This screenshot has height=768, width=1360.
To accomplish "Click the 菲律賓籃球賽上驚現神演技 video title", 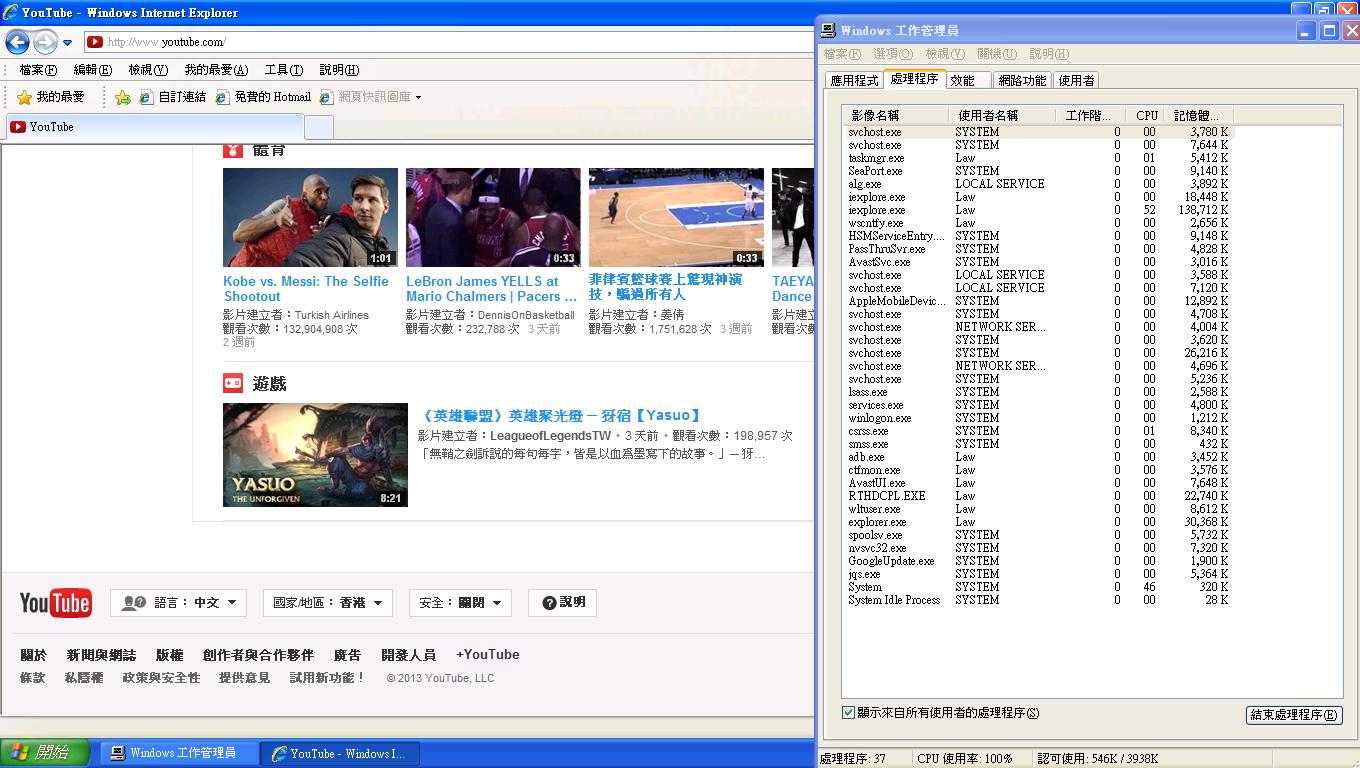I will 665,287.
